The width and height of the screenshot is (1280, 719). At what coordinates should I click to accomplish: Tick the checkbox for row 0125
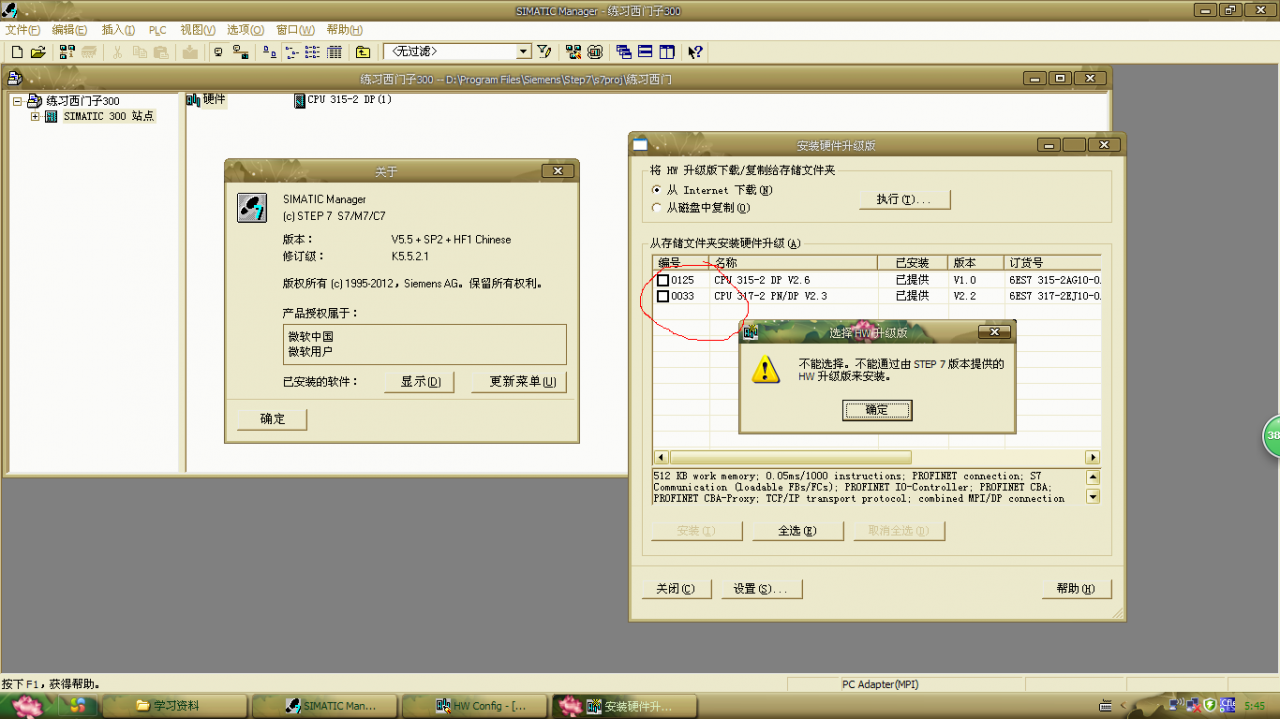(663, 280)
